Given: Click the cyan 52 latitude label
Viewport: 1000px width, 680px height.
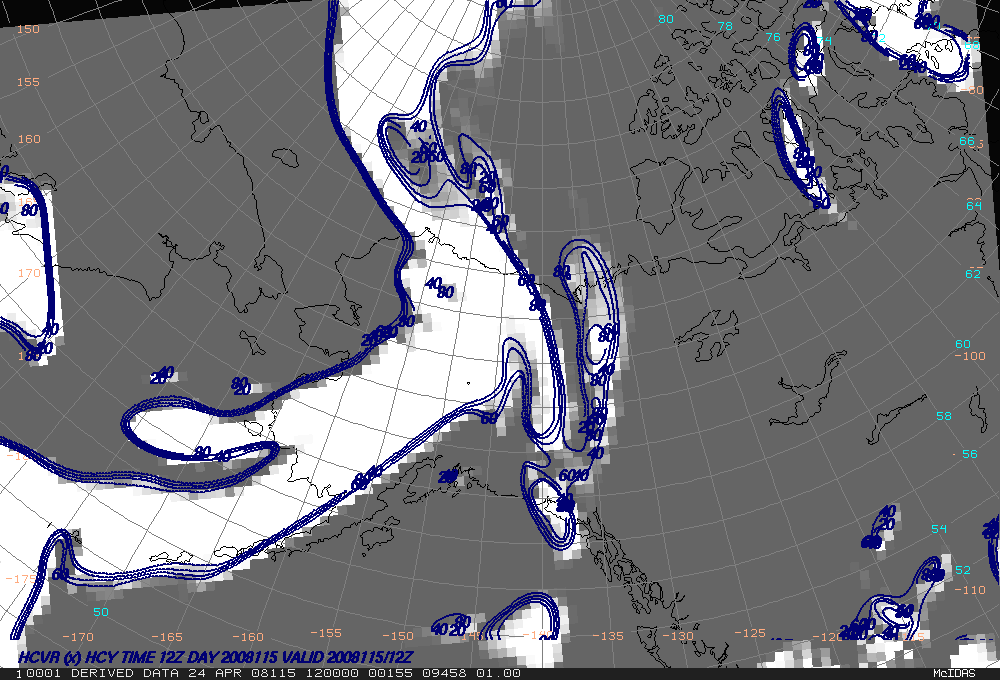Looking at the screenshot, I should point(962,570).
